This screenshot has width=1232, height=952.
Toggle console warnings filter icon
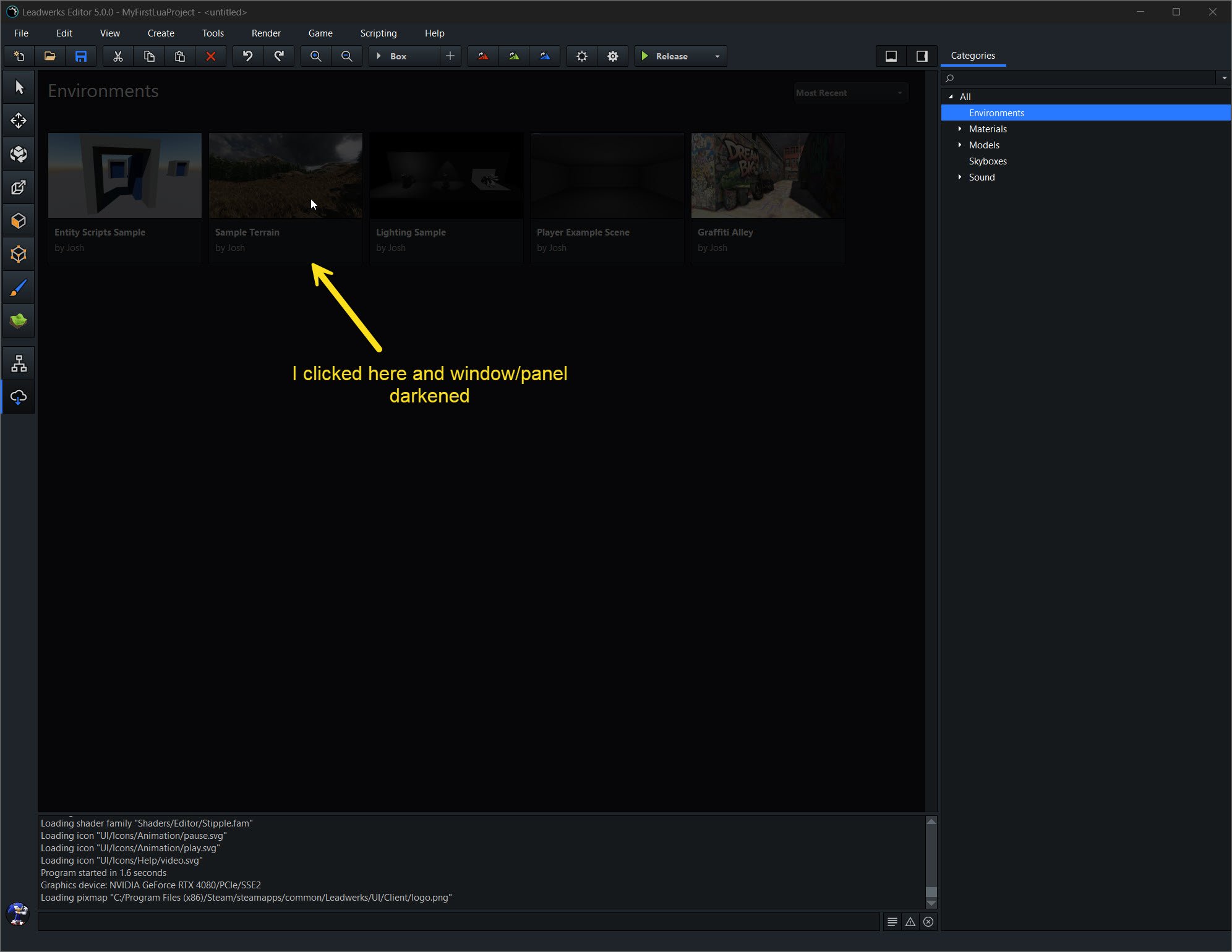pyautogui.click(x=910, y=922)
